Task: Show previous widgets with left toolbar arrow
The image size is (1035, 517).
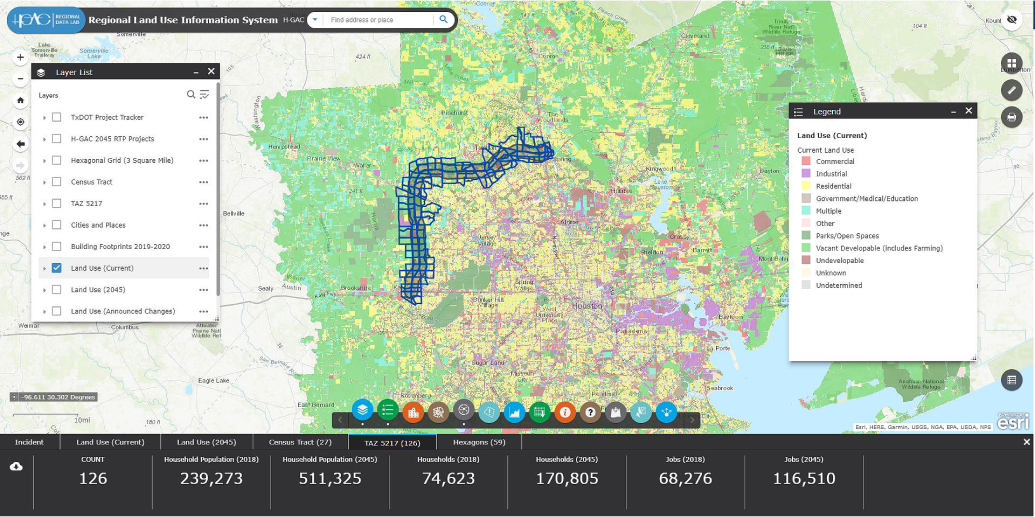Action: (341, 419)
